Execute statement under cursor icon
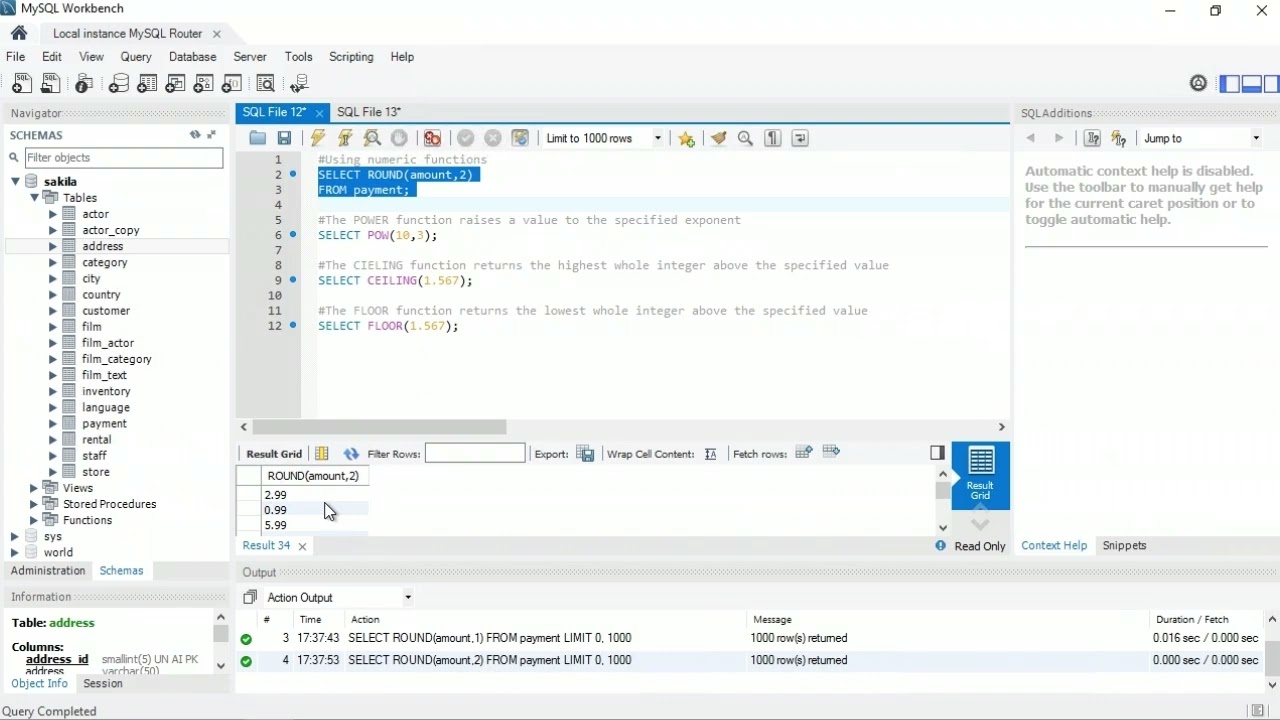Viewport: 1280px width, 720px height. tap(345, 138)
